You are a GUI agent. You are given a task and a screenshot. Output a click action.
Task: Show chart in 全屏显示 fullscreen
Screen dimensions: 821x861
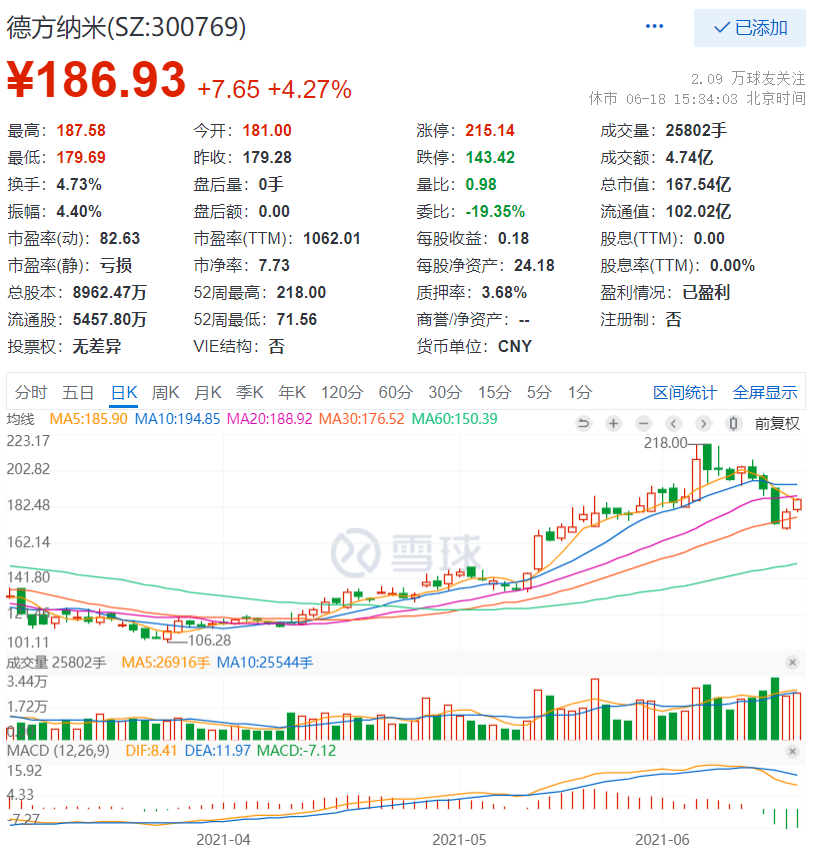pos(765,392)
